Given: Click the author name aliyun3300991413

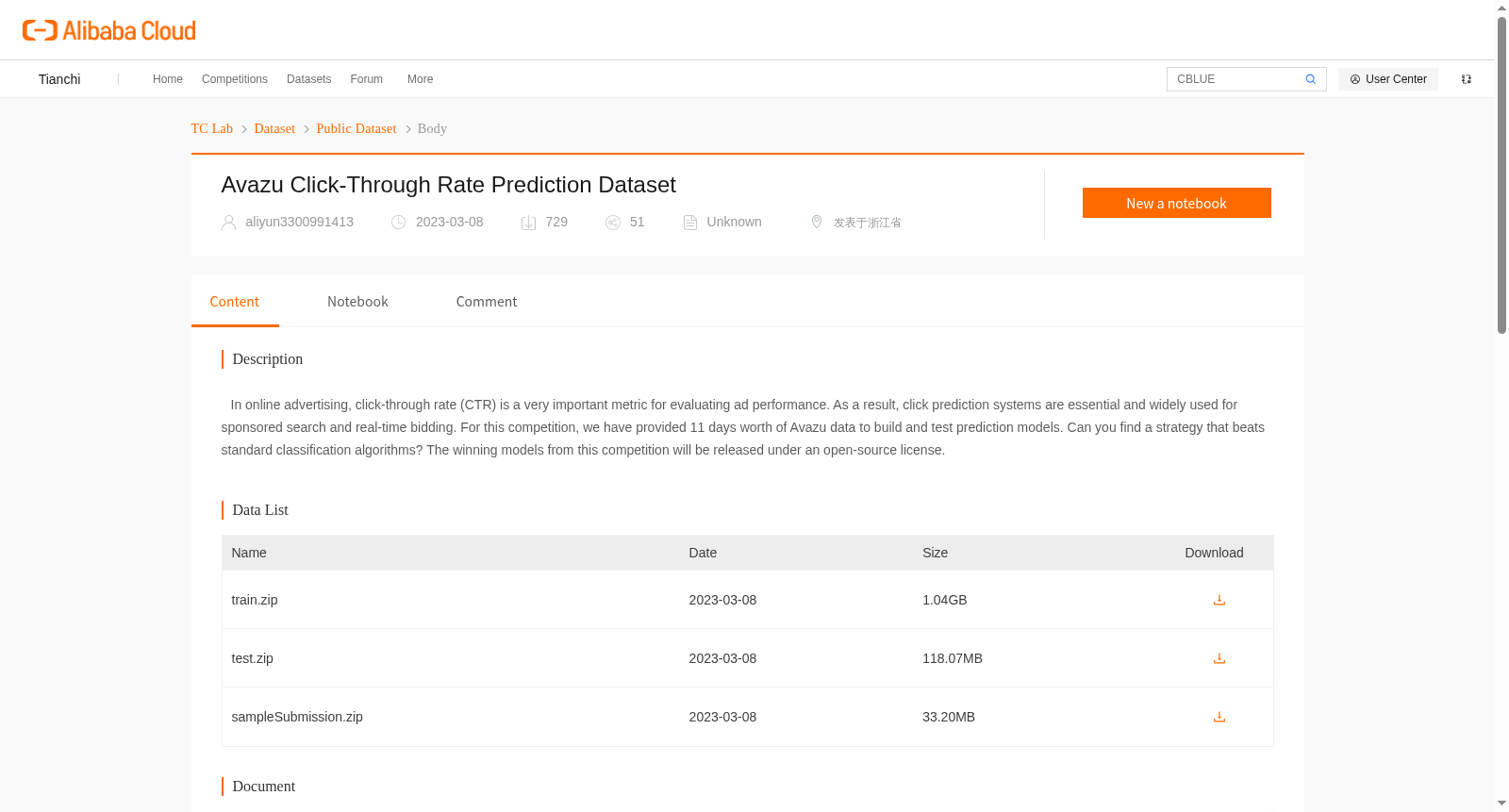Looking at the screenshot, I should click(300, 222).
